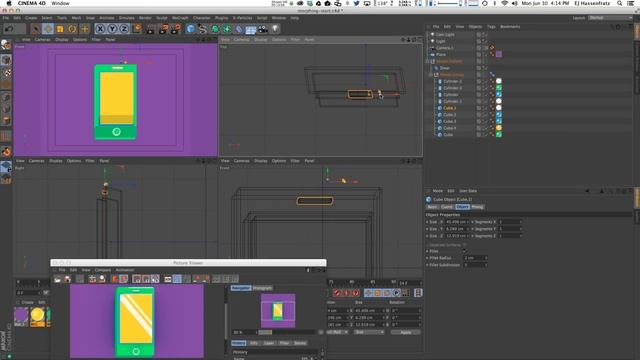Screen dimensions: 640x360
Task: Open the Objects menu in Object Manager
Action: [475, 27]
